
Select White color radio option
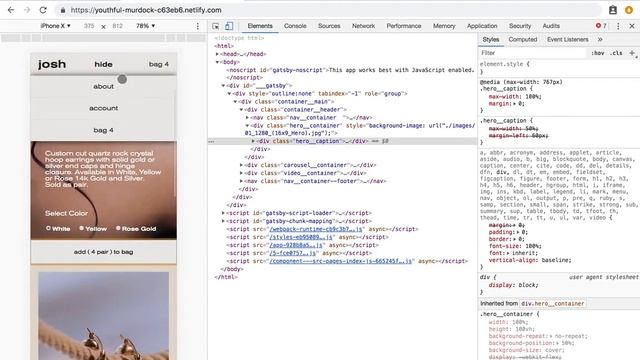coord(48,228)
